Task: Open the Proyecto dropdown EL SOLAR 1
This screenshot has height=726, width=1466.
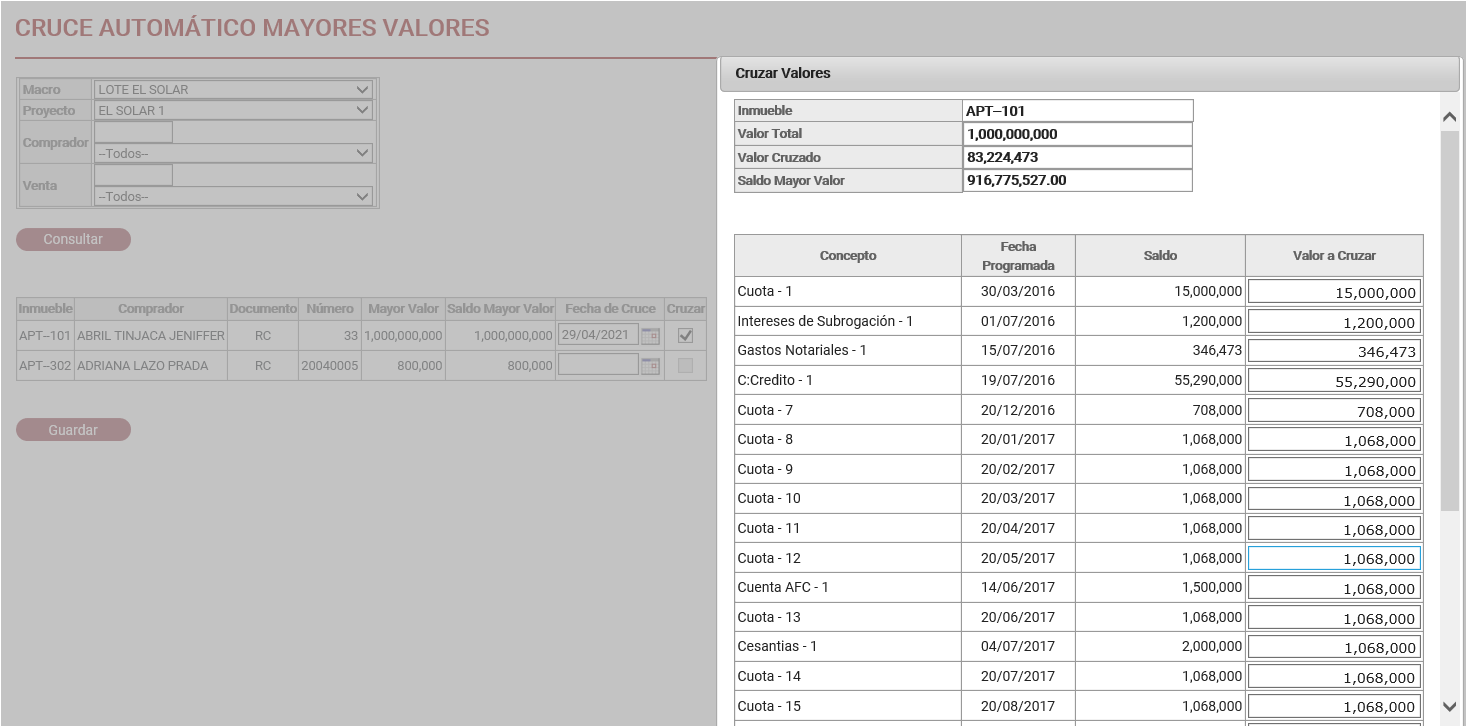Action: (233, 110)
